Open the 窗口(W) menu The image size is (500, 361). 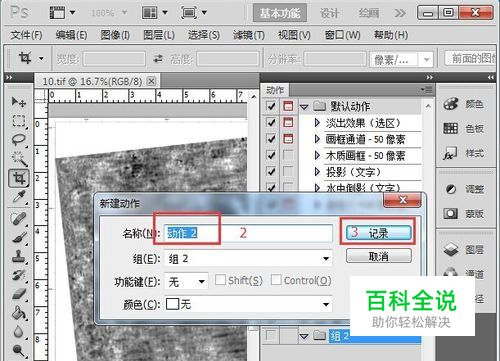click(x=342, y=35)
